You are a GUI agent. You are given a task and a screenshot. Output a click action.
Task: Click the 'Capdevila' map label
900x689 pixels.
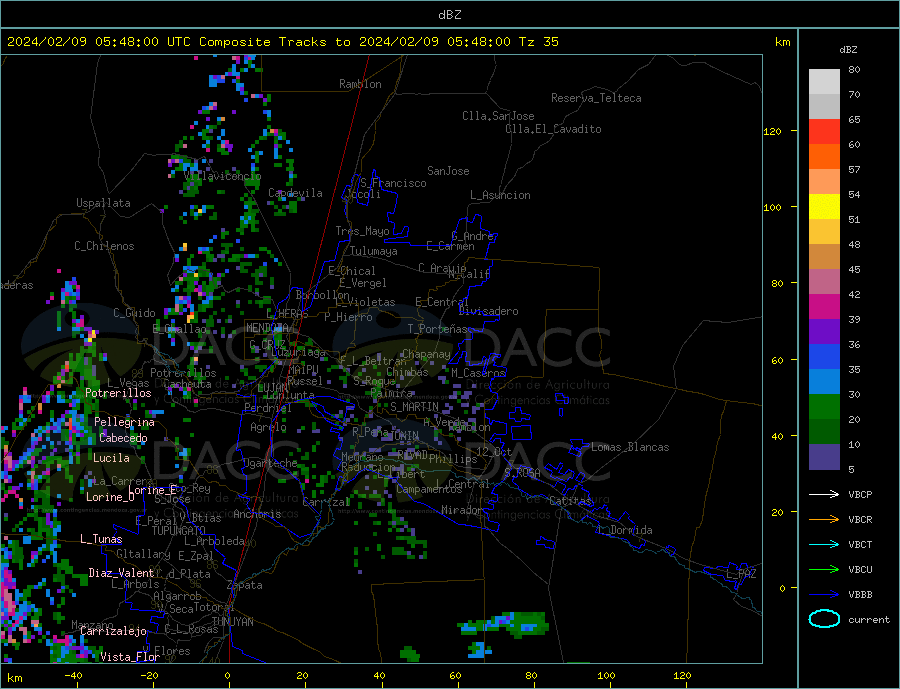point(295,193)
